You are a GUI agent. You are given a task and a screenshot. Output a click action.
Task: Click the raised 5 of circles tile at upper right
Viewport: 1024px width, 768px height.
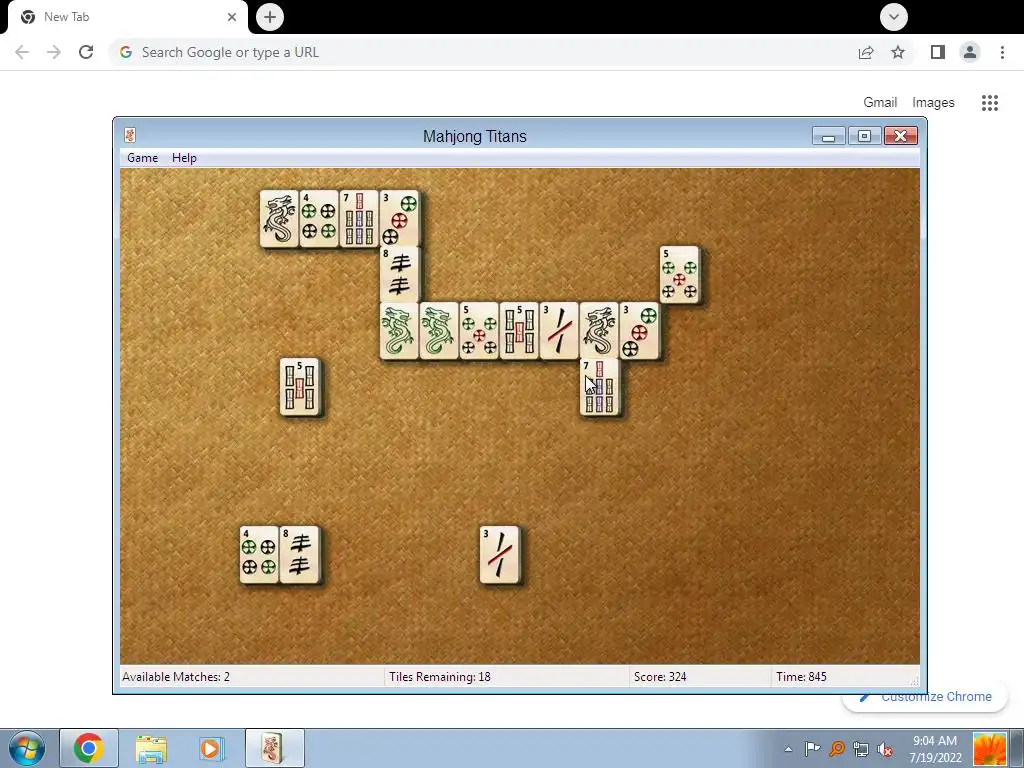click(679, 275)
